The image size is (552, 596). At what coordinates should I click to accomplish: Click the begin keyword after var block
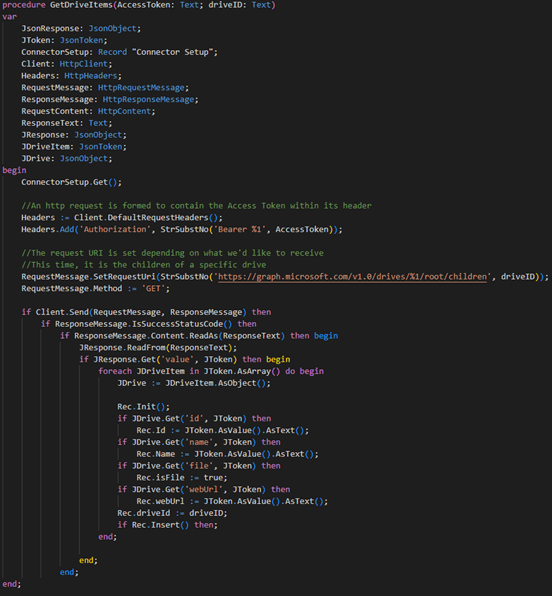pos(14,170)
